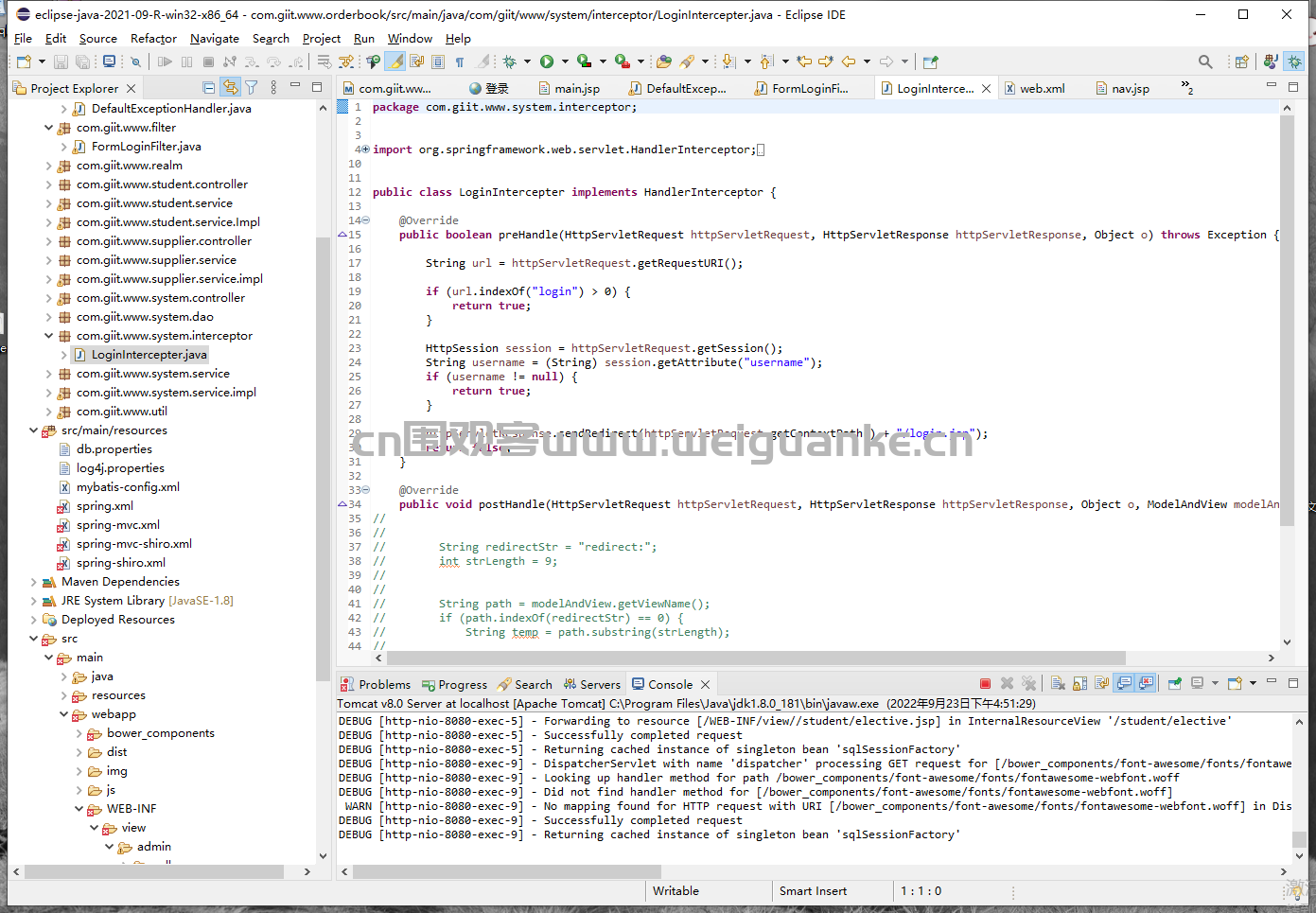Switch to the Debug perspective icon
Image resolution: width=1316 pixels, height=913 pixels.
click(1294, 61)
